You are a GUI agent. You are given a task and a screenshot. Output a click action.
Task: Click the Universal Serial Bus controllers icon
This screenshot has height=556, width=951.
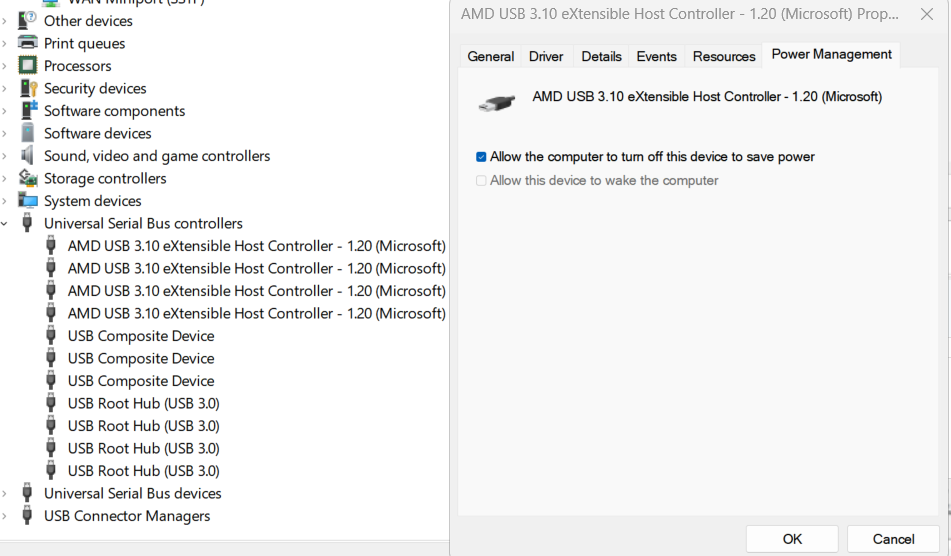click(28, 223)
